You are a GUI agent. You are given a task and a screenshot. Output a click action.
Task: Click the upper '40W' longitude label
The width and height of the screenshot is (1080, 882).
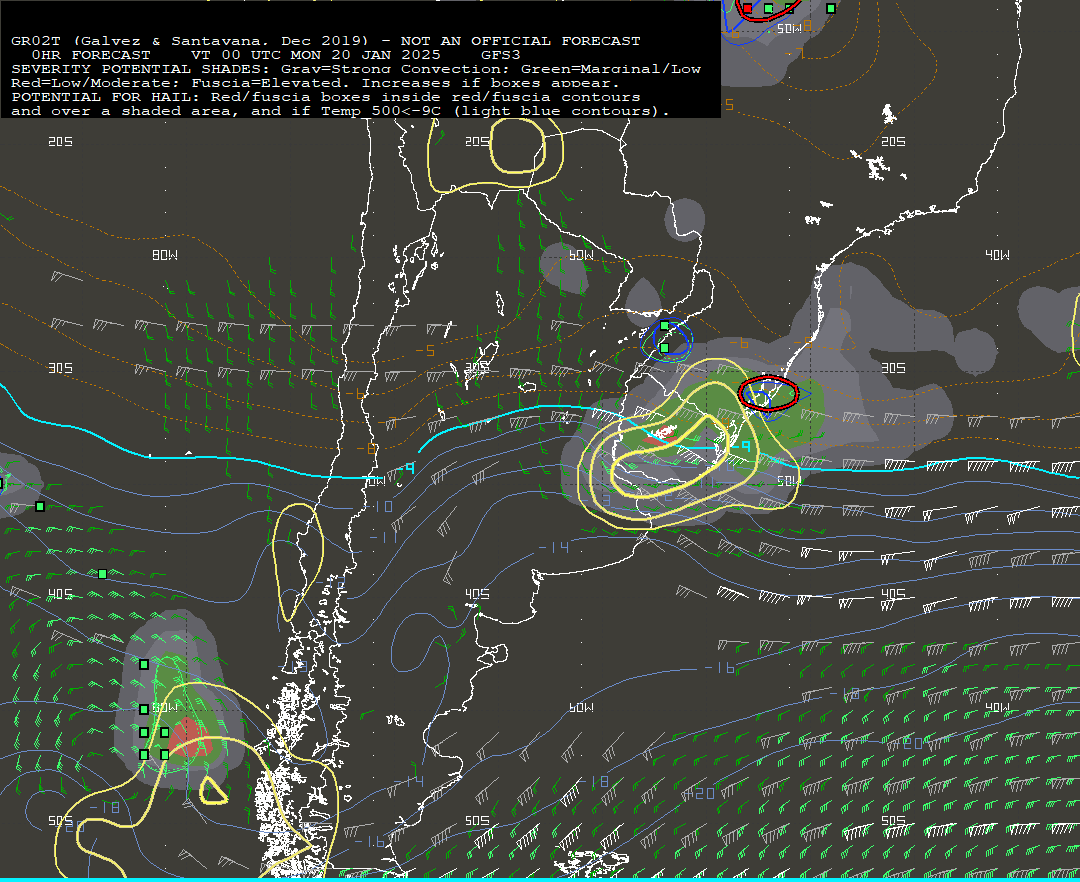(x=997, y=255)
